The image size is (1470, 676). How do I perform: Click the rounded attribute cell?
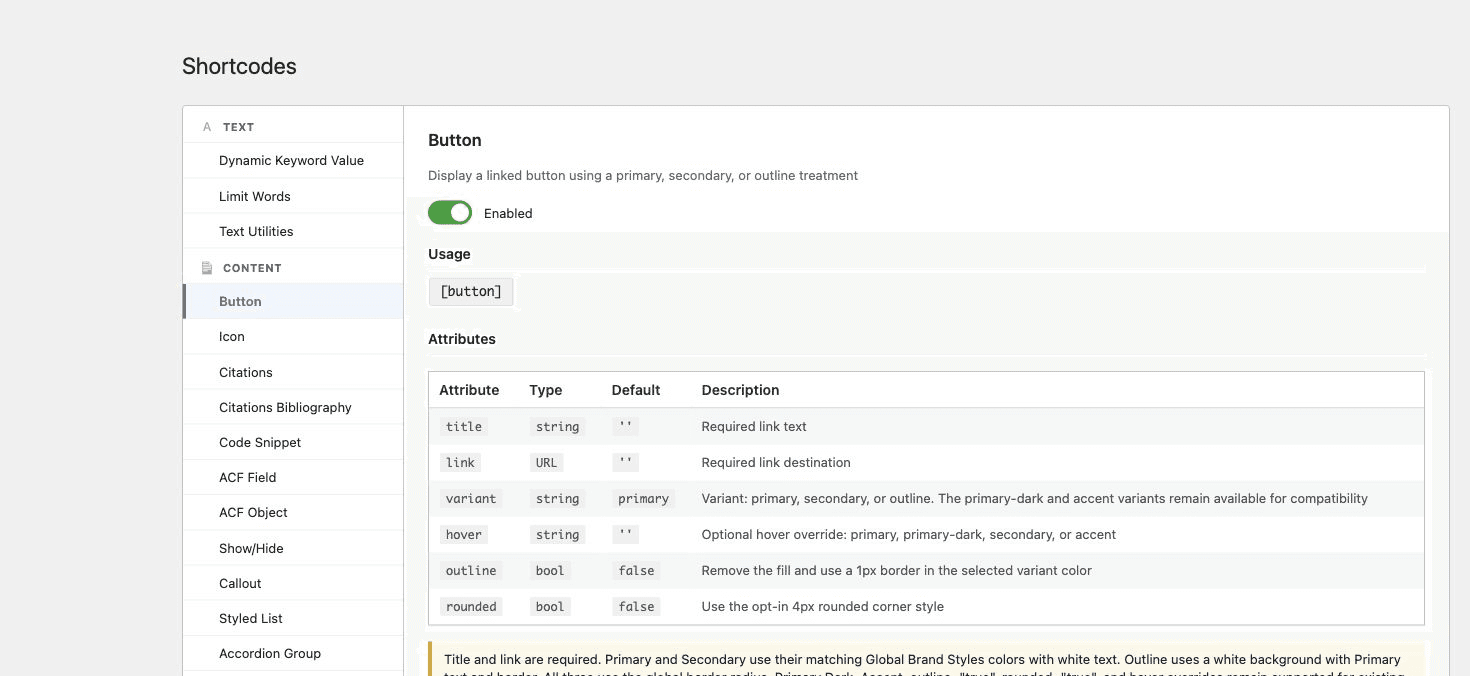(471, 606)
